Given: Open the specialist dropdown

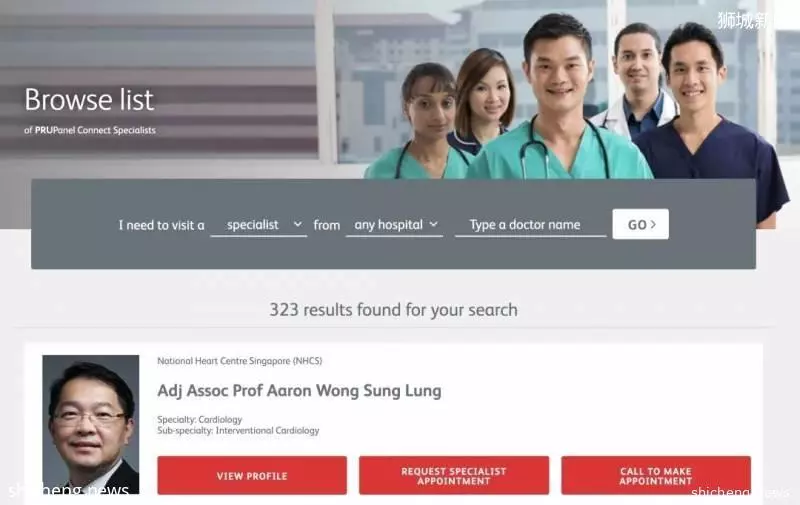Looking at the screenshot, I should pos(259,225).
